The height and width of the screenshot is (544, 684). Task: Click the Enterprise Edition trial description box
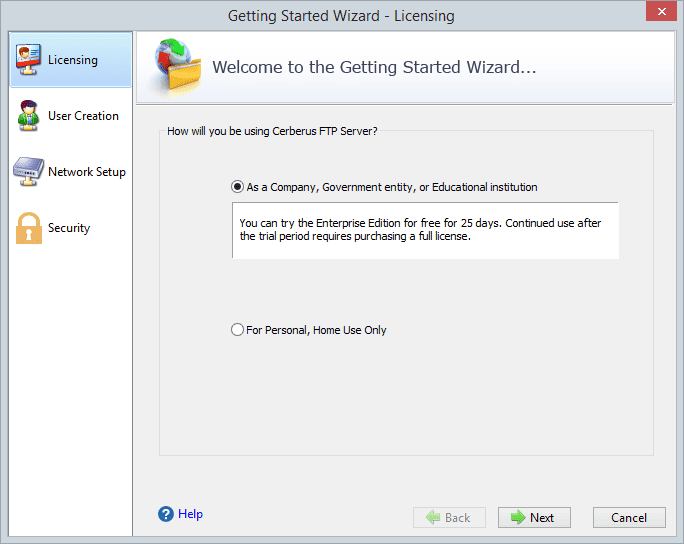tap(425, 230)
